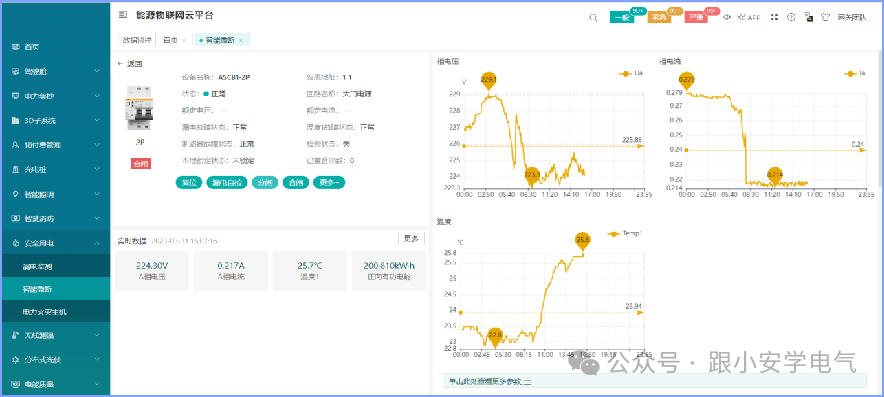Open the APP QR code icon
The width and height of the screenshot is (884, 397).
click(741, 17)
